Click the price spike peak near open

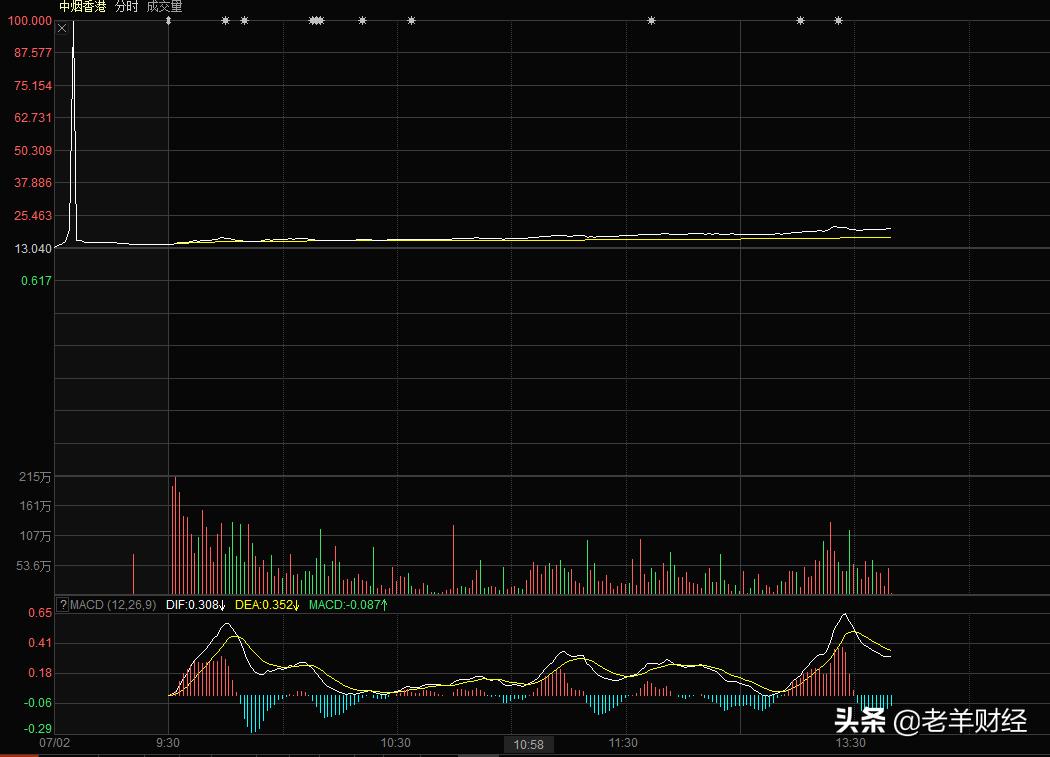tap(73, 24)
